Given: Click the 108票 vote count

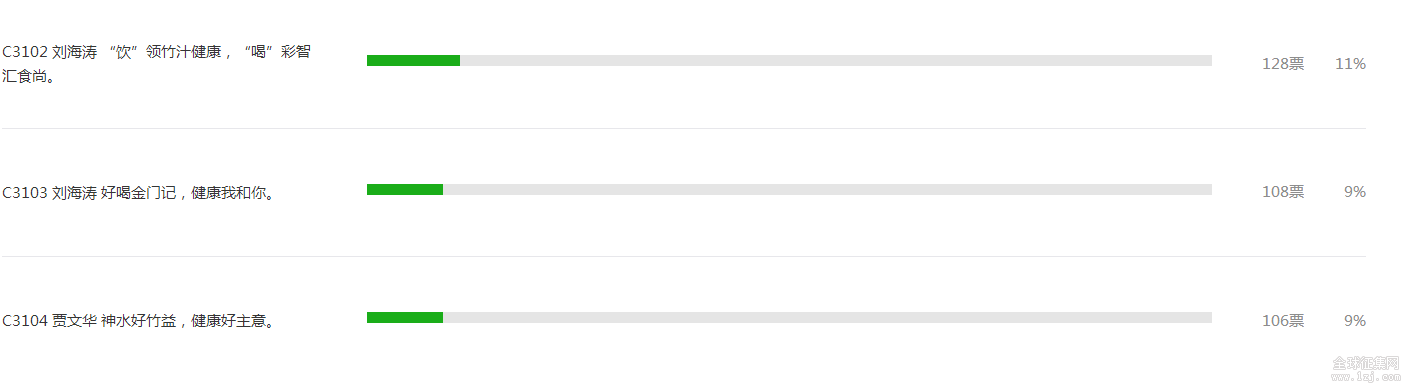Looking at the screenshot, I should (x=1283, y=192).
